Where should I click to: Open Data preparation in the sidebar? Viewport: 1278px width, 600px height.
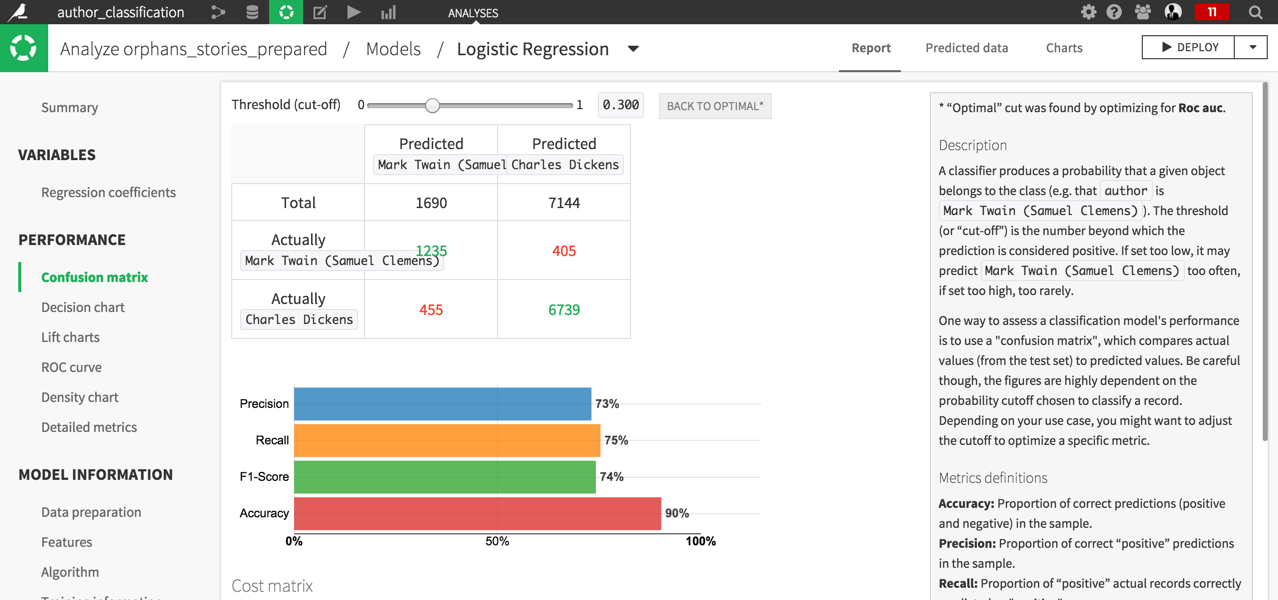pos(91,512)
